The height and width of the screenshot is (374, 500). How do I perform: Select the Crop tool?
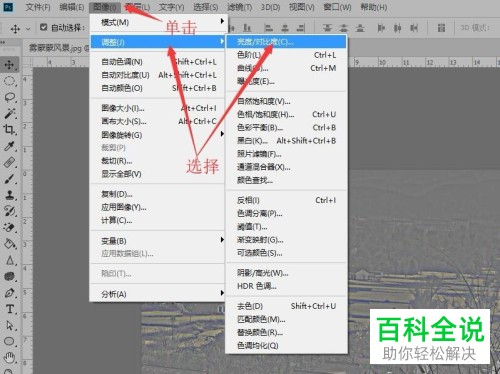tap(10, 129)
